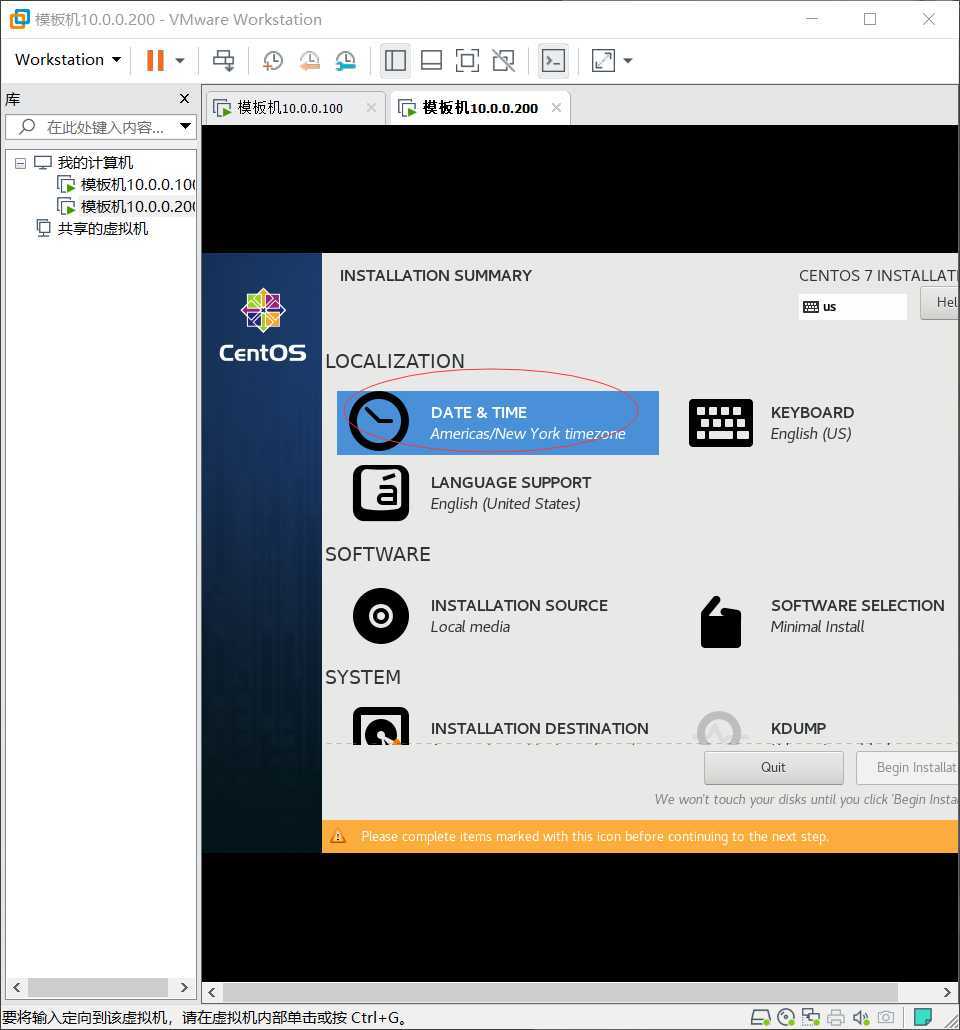Select 共享的虚拟机 in the library tree
Image resolution: width=960 pixels, height=1030 pixels.
[x=92, y=229]
